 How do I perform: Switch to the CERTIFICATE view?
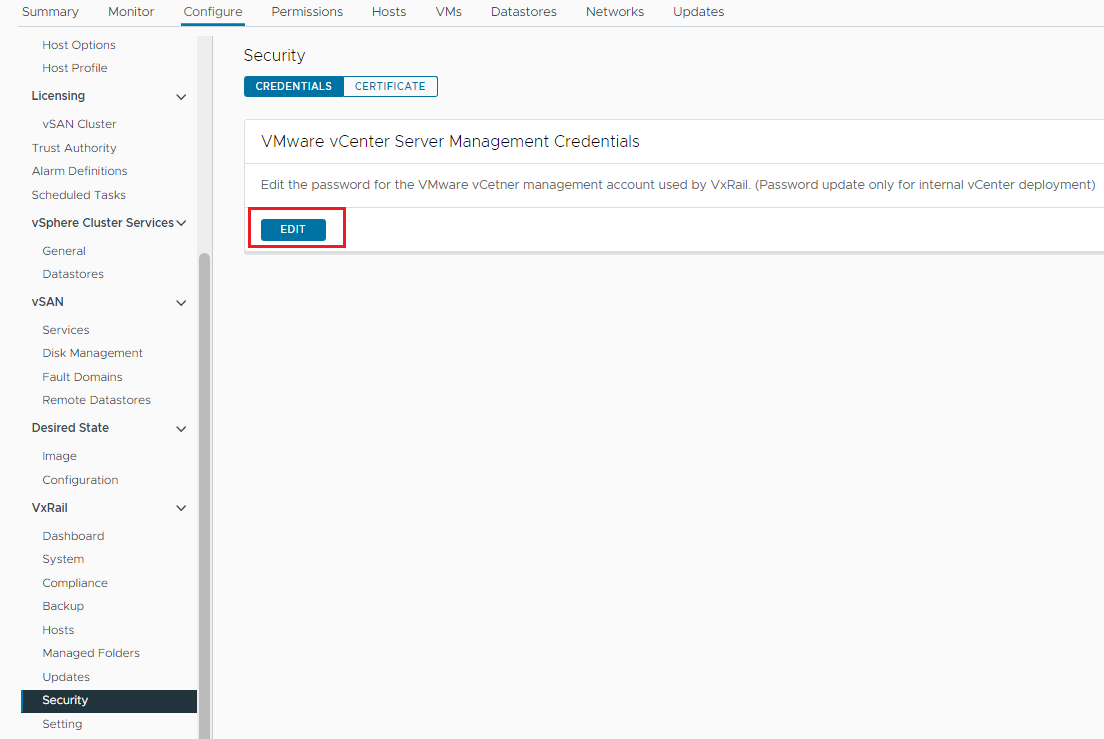[x=390, y=87]
